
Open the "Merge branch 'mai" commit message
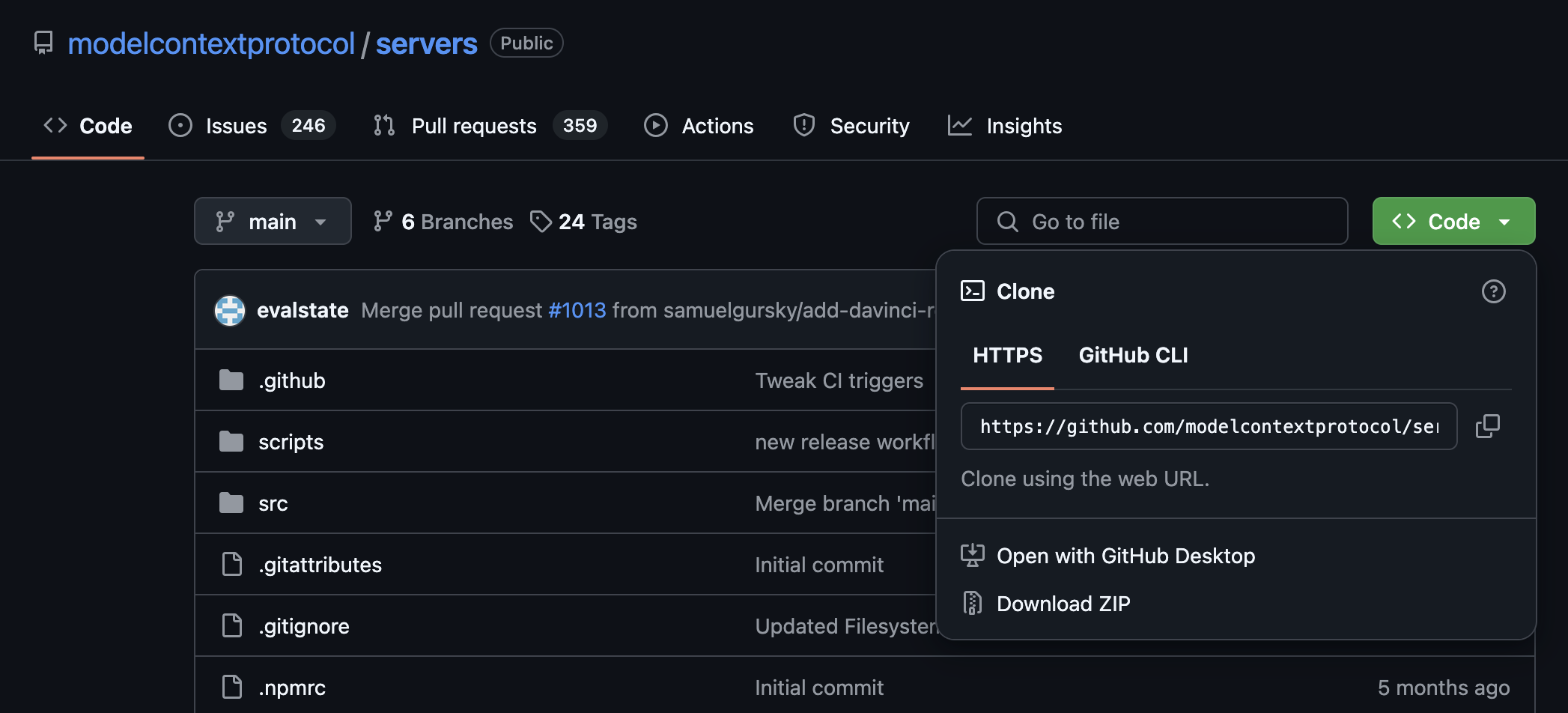[845, 503]
